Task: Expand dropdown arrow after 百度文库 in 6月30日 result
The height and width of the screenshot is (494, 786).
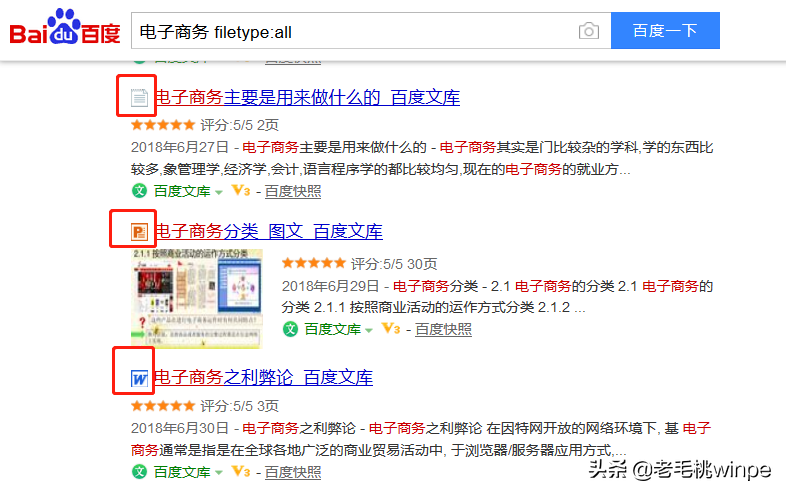Action: click(x=219, y=473)
